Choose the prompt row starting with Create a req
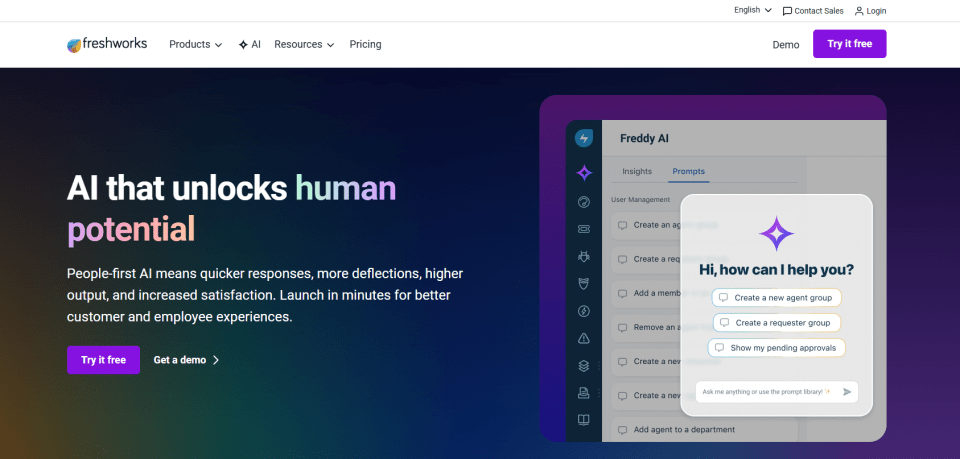 tap(646, 259)
